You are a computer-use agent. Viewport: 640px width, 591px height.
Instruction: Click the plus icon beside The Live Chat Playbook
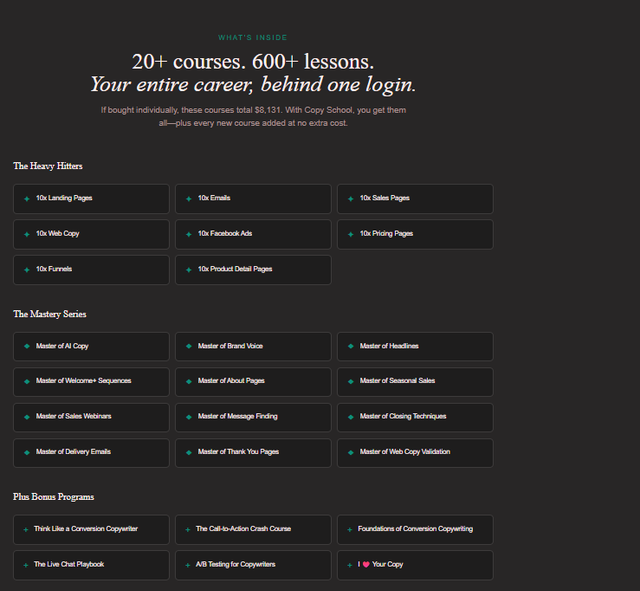point(26,565)
